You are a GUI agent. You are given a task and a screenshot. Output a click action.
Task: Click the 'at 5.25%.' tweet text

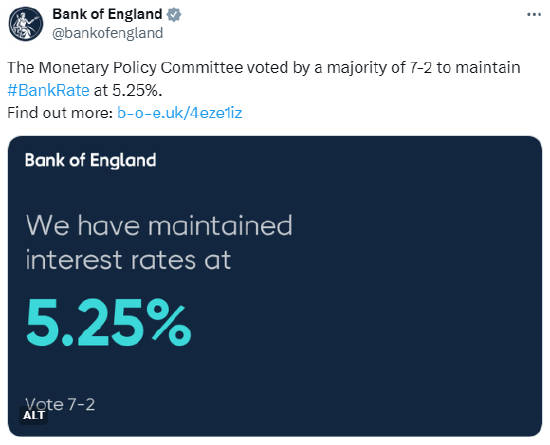click(128, 90)
